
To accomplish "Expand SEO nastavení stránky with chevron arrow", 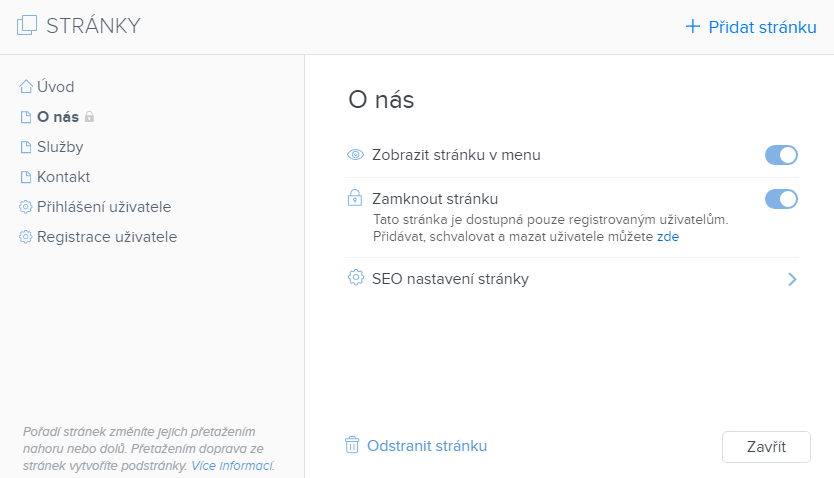I will pos(792,279).
